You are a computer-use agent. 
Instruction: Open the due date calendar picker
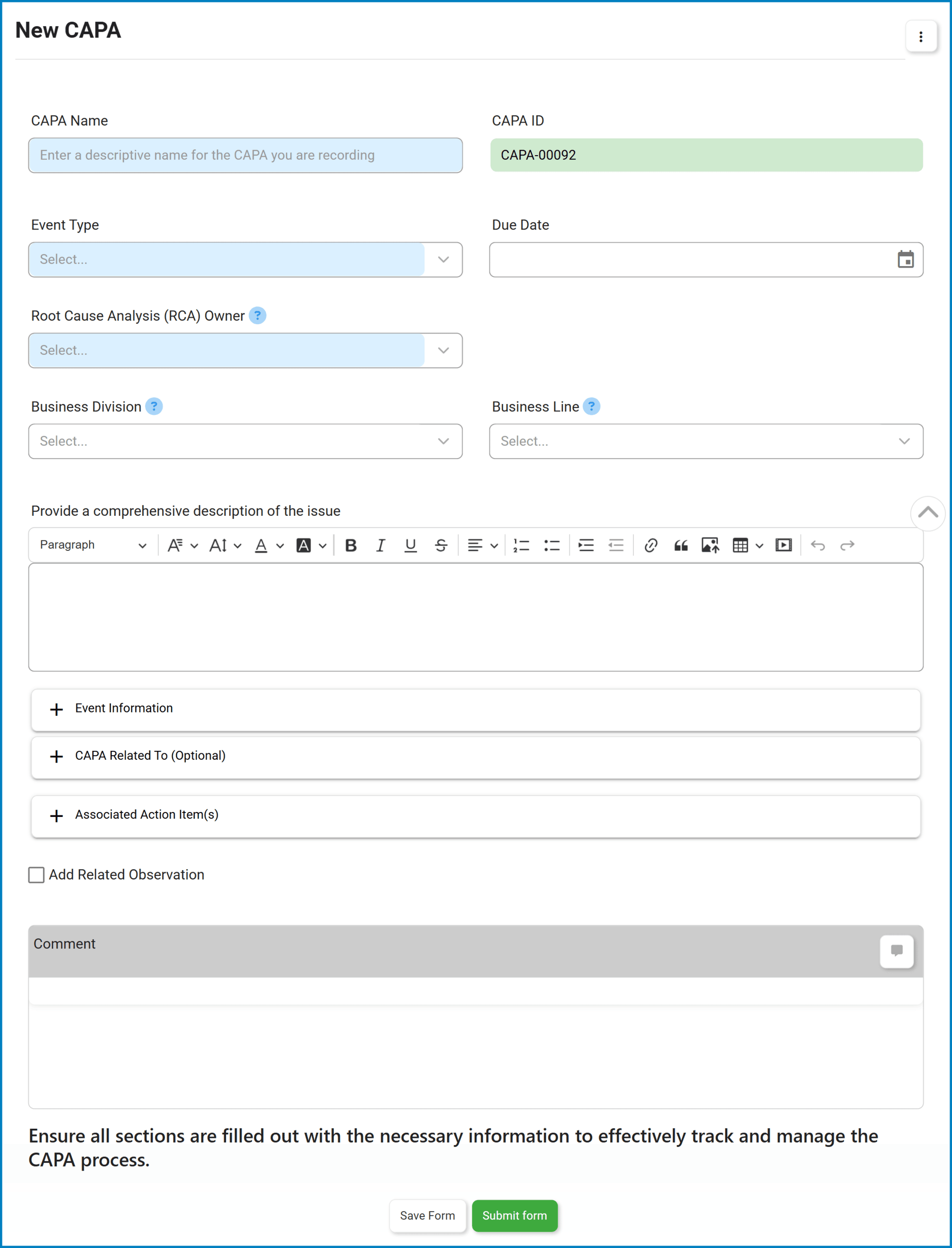point(905,260)
